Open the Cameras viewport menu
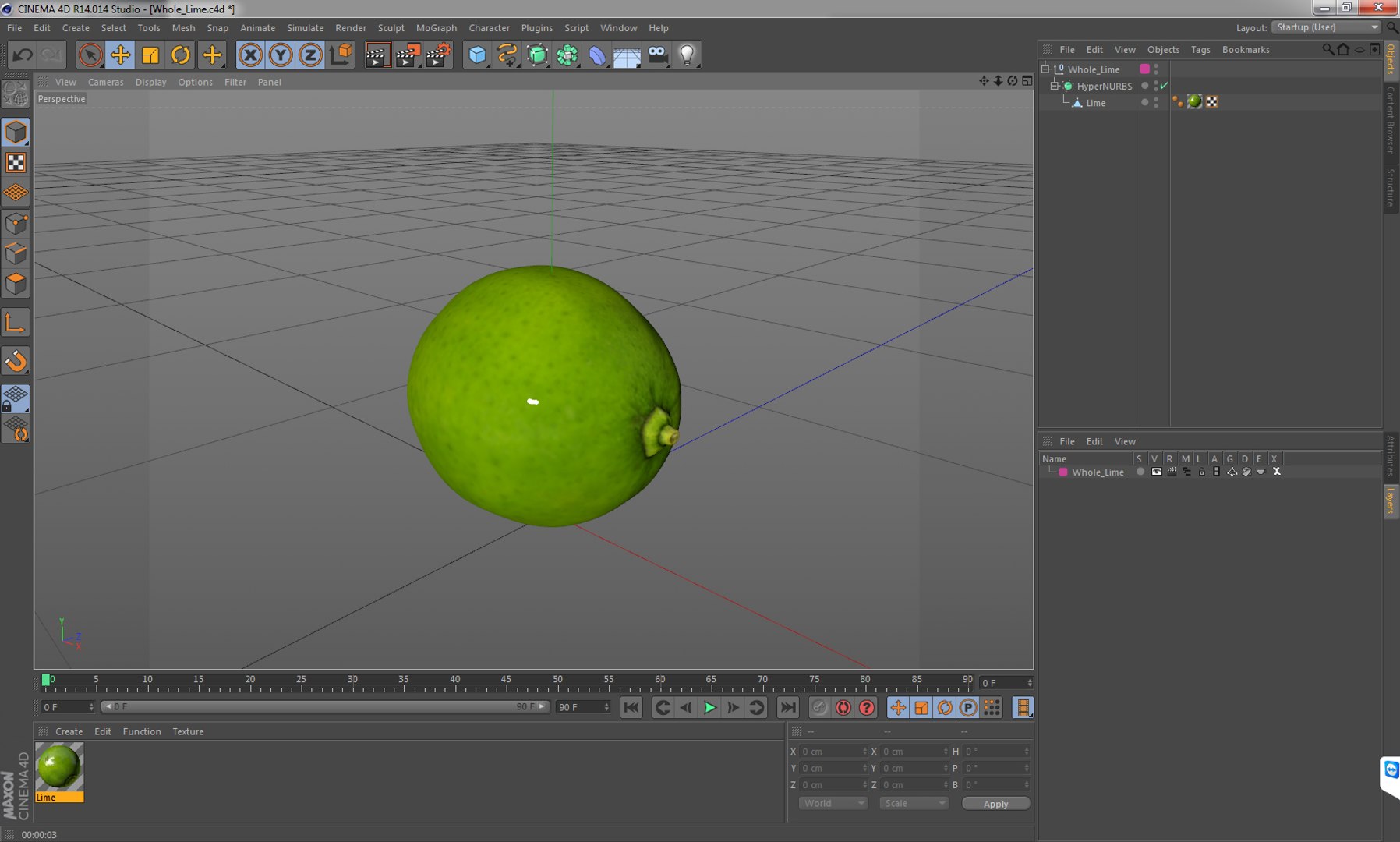Screen dimensions: 1400x842 pos(105,82)
